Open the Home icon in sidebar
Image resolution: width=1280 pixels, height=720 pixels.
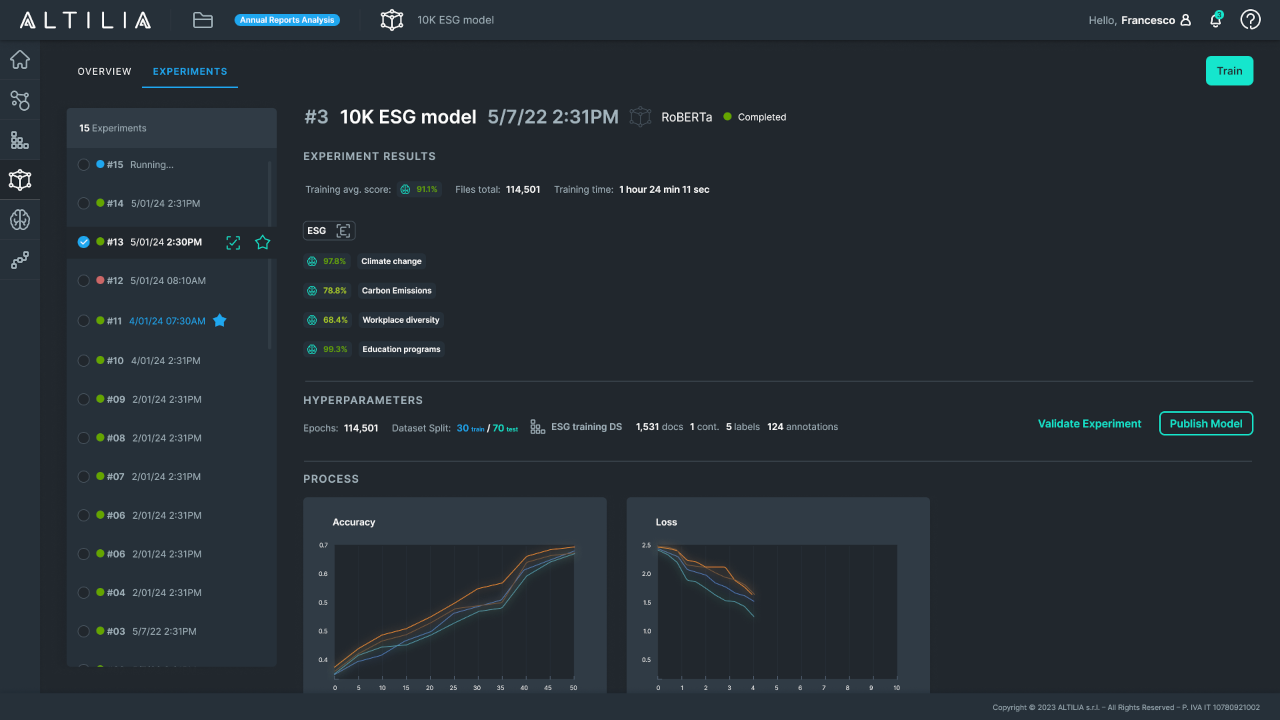click(x=20, y=60)
